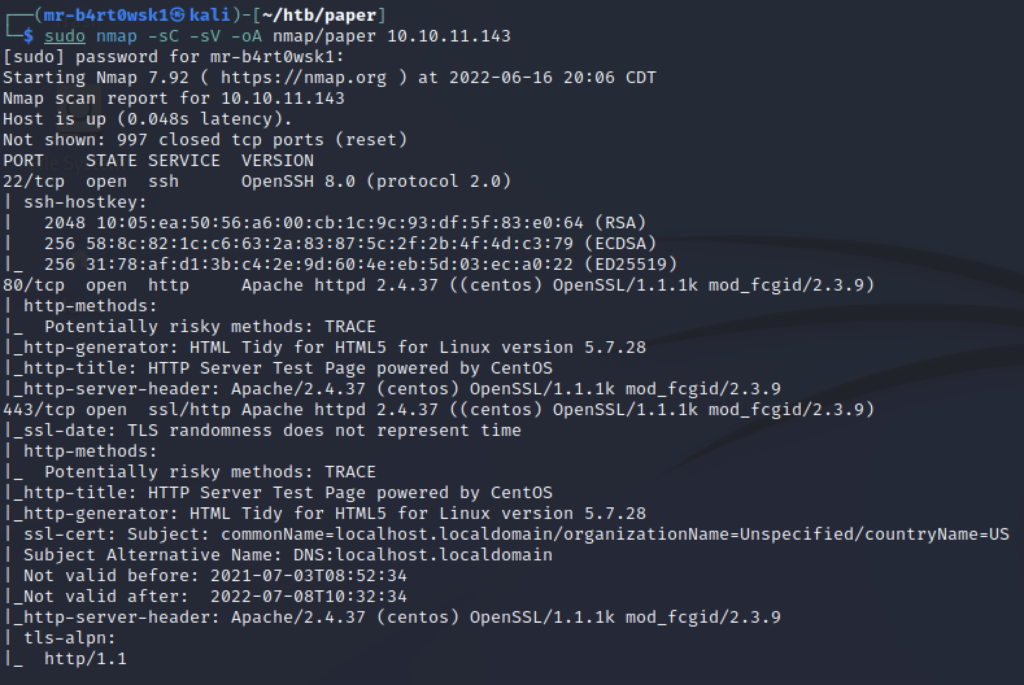Viewport: 1024px width, 685px height.
Task: Click the http/1.1 tls-alpn entry
Action: pyautogui.click(x=86, y=659)
